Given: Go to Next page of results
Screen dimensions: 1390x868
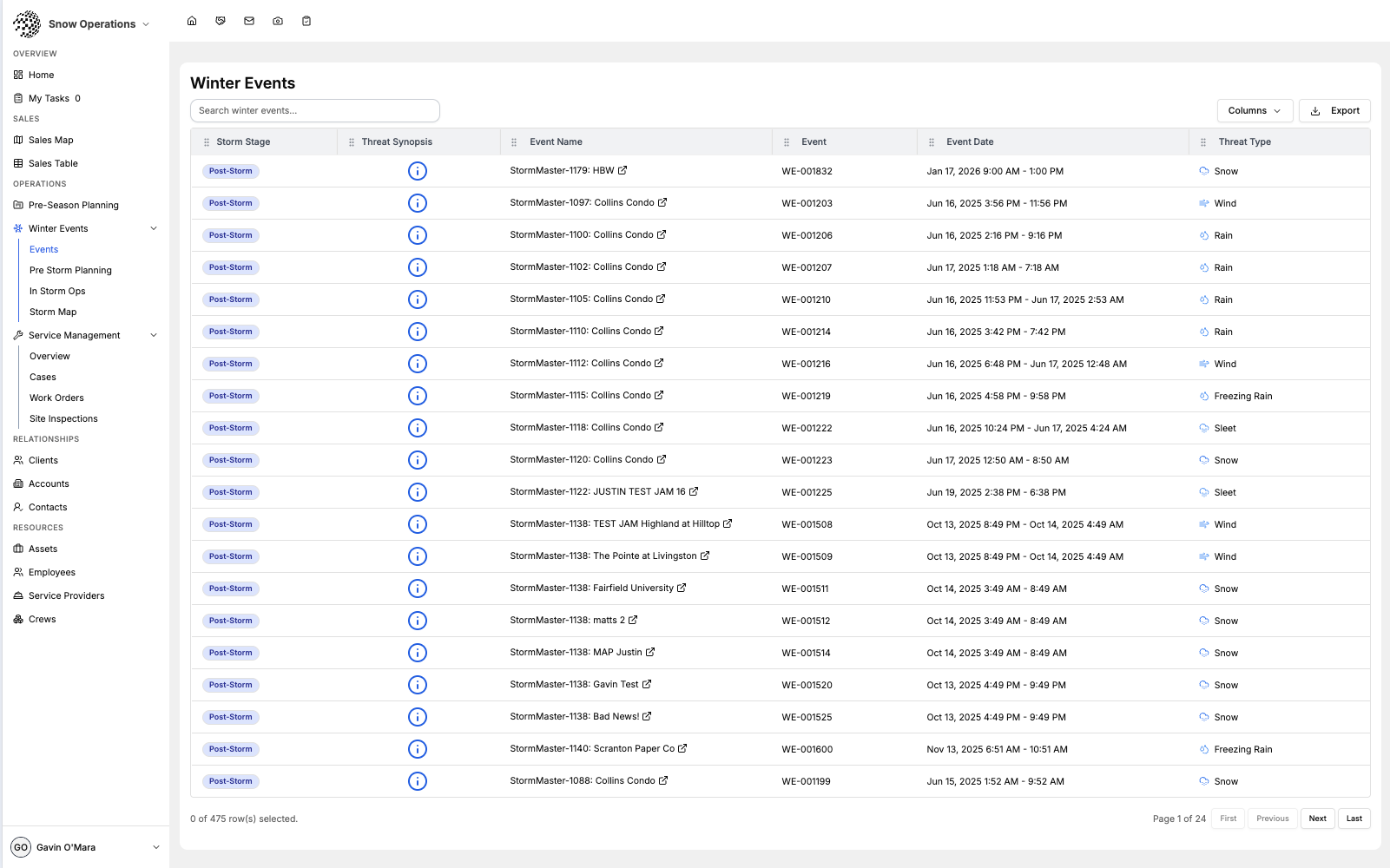Looking at the screenshot, I should pos(1317,819).
